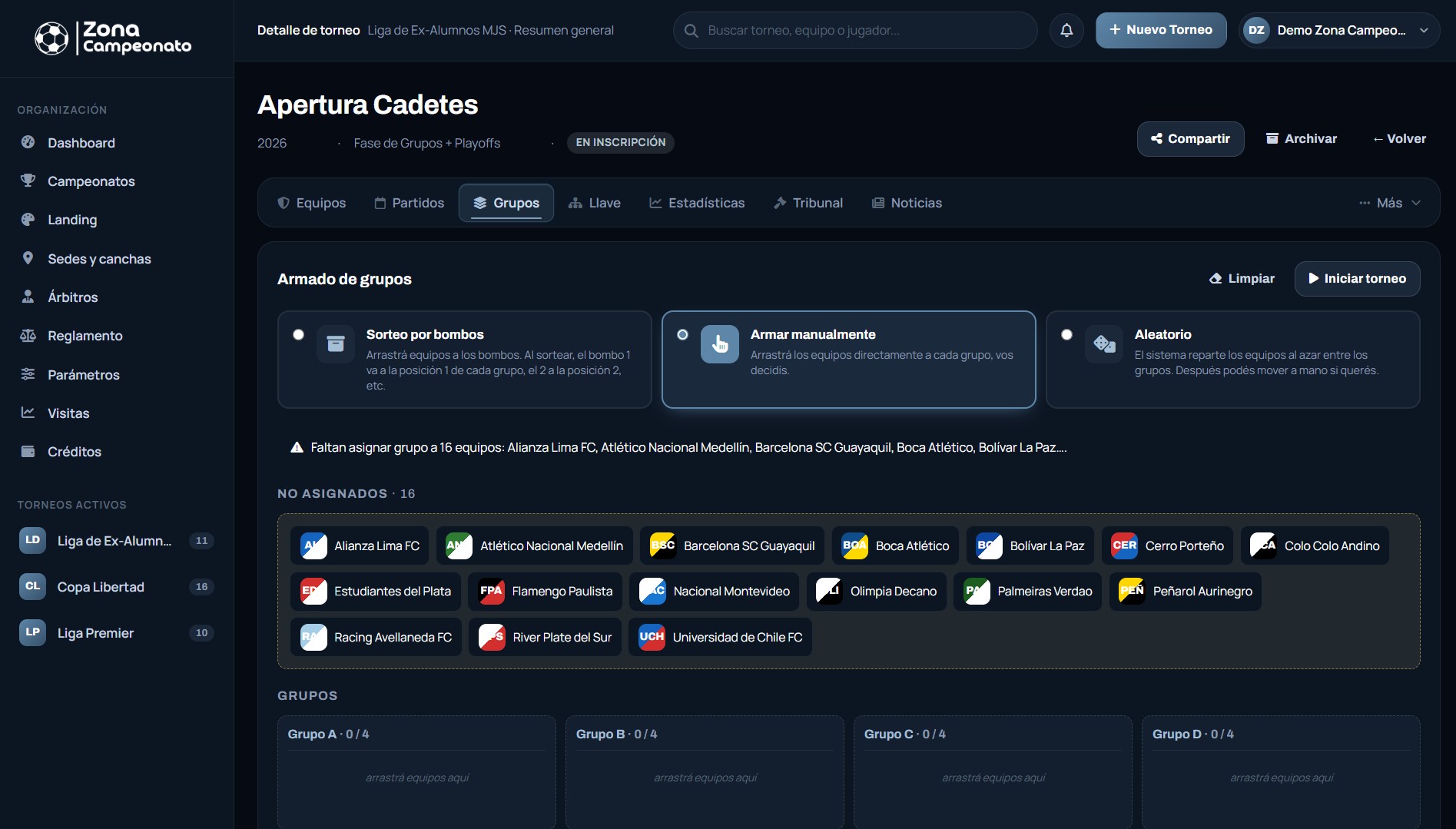Click the tournament search field
The height and width of the screenshot is (829, 1456).
click(x=855, y=31)
